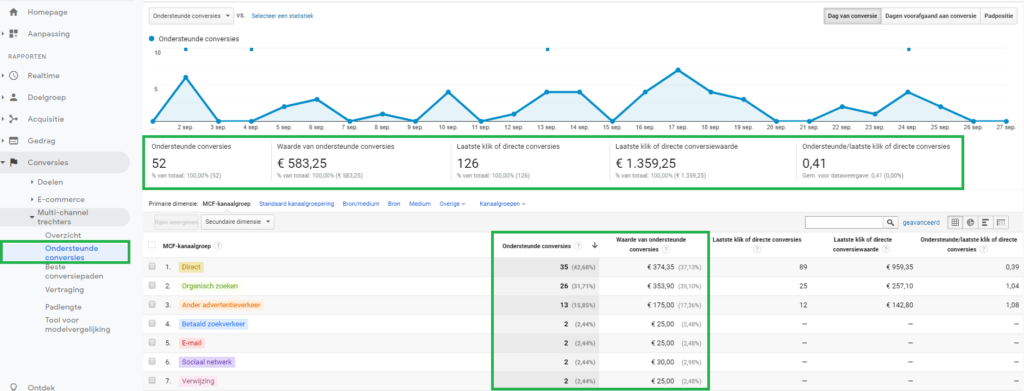1024x391 pixels.
Task: Click help icon beside Ondersteunde/laatste klik column header
Action: pyautogui.click(x=983, y=249)
